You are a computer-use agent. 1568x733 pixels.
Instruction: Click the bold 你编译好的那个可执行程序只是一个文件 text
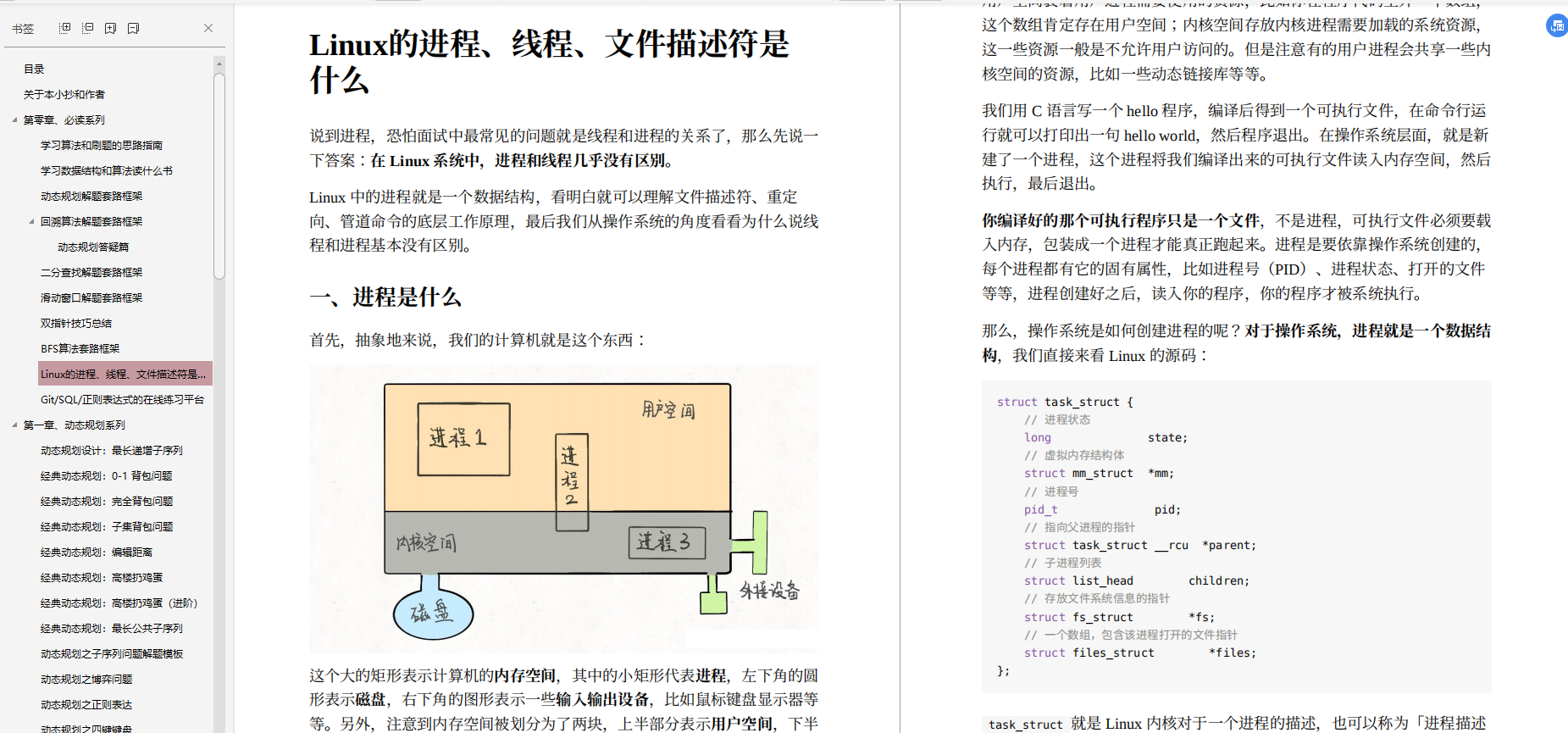(x=1121, y=220)
